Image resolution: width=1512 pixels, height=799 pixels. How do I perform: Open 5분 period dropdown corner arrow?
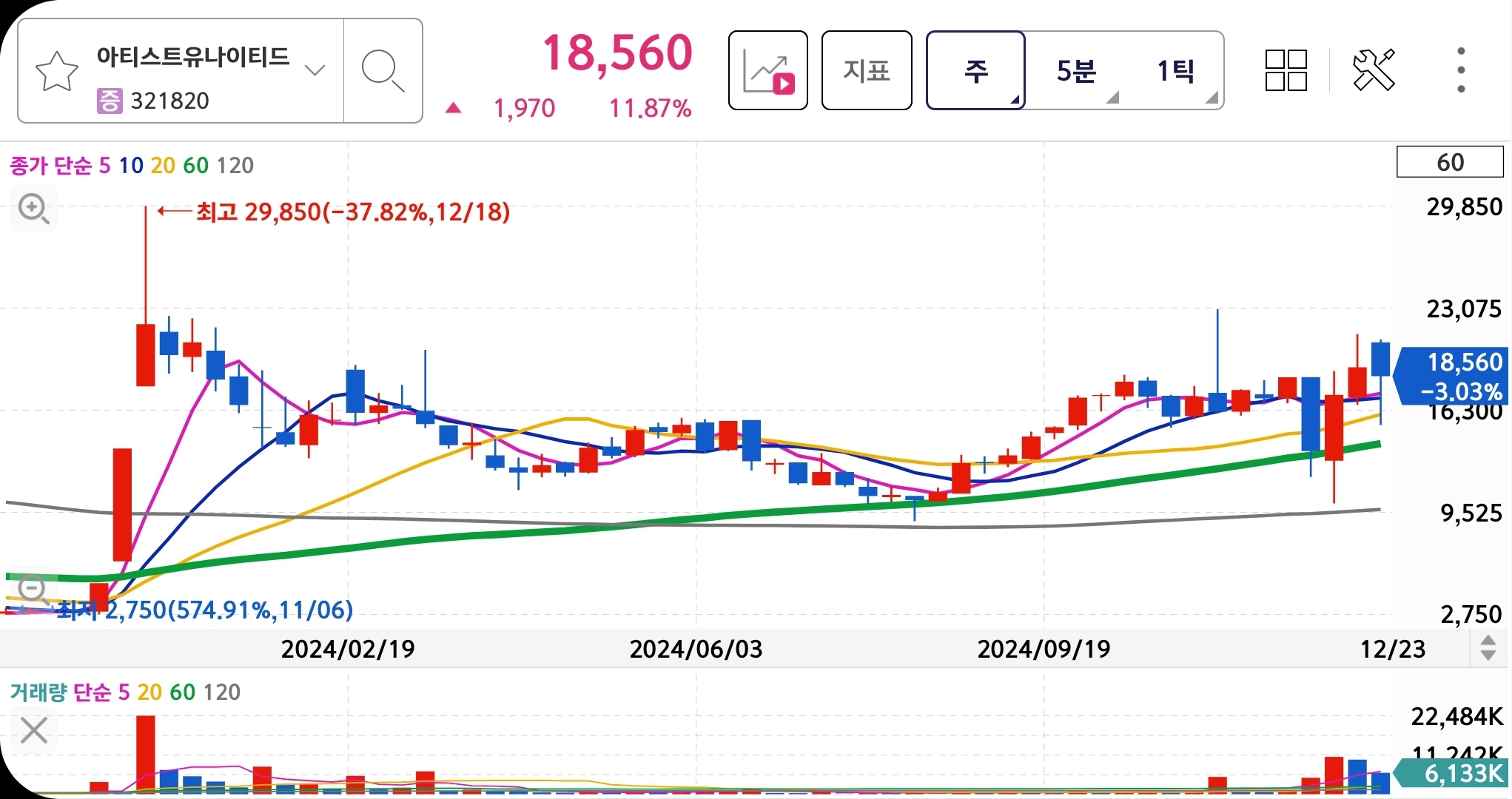1112,98
